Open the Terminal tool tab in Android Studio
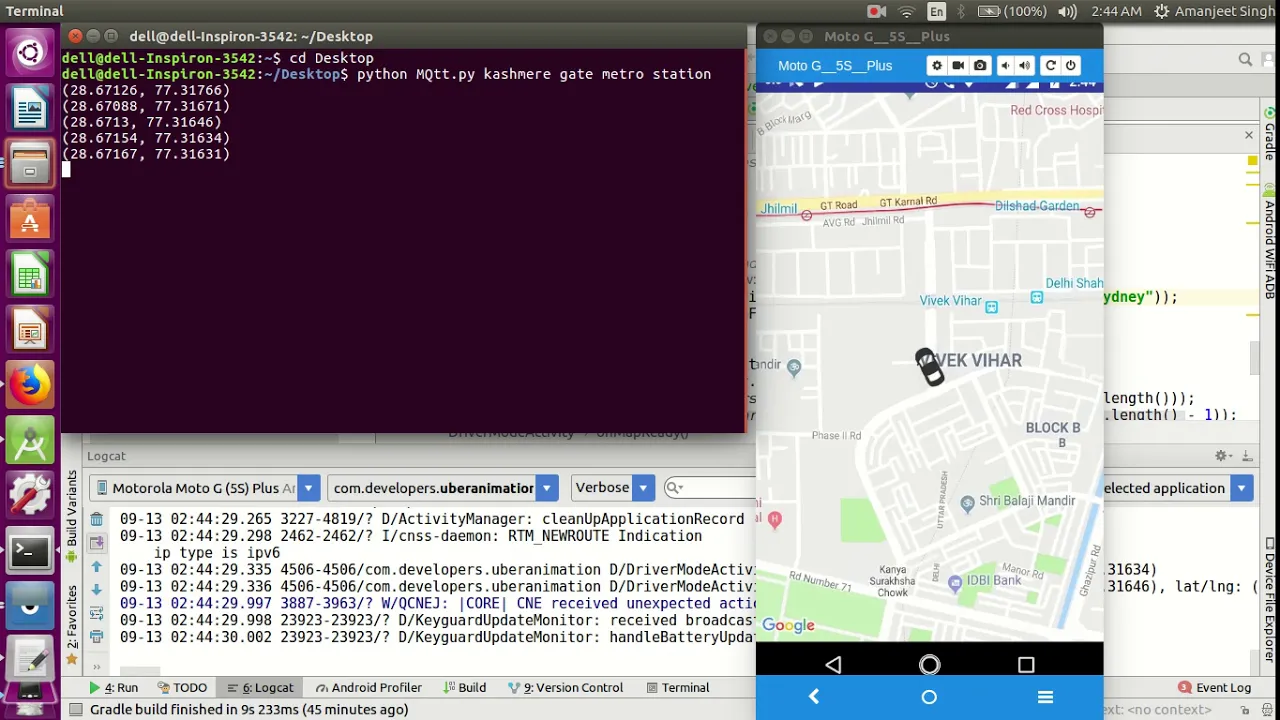 (x=677, y=688)
